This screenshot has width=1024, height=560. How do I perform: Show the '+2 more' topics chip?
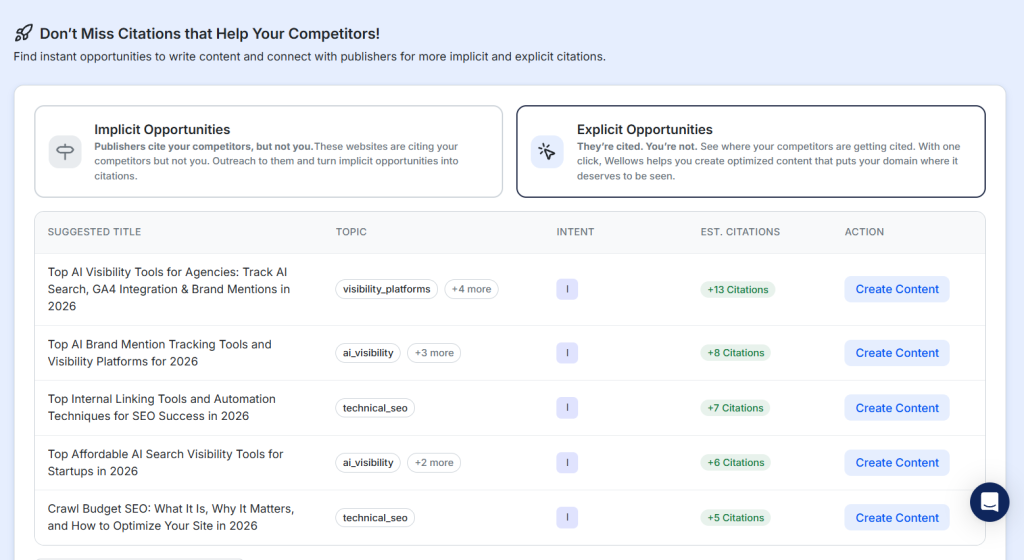click(x=434, y=463)
